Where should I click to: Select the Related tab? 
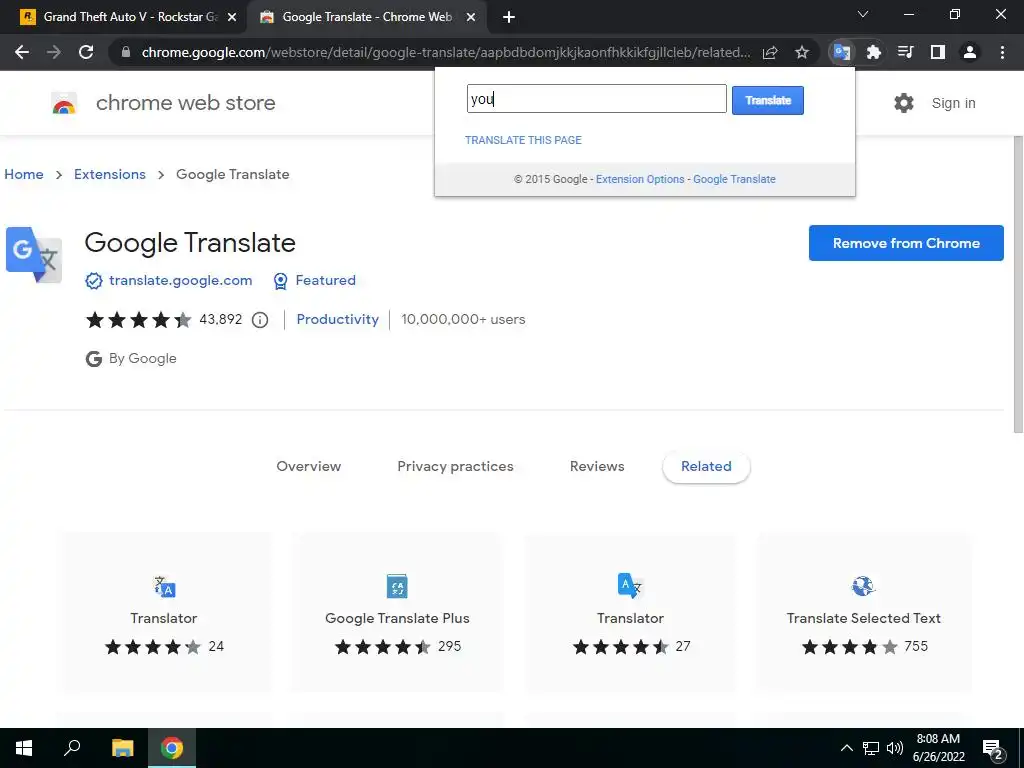[706, 466]
